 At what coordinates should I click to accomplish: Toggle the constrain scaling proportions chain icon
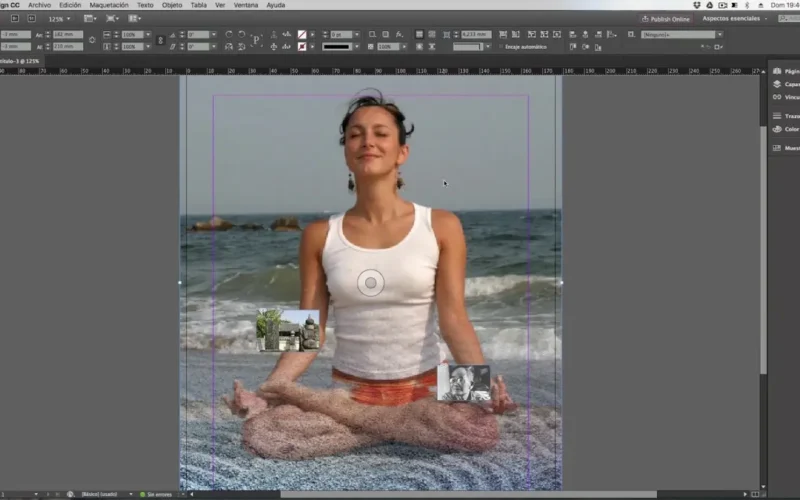[160, 40]
